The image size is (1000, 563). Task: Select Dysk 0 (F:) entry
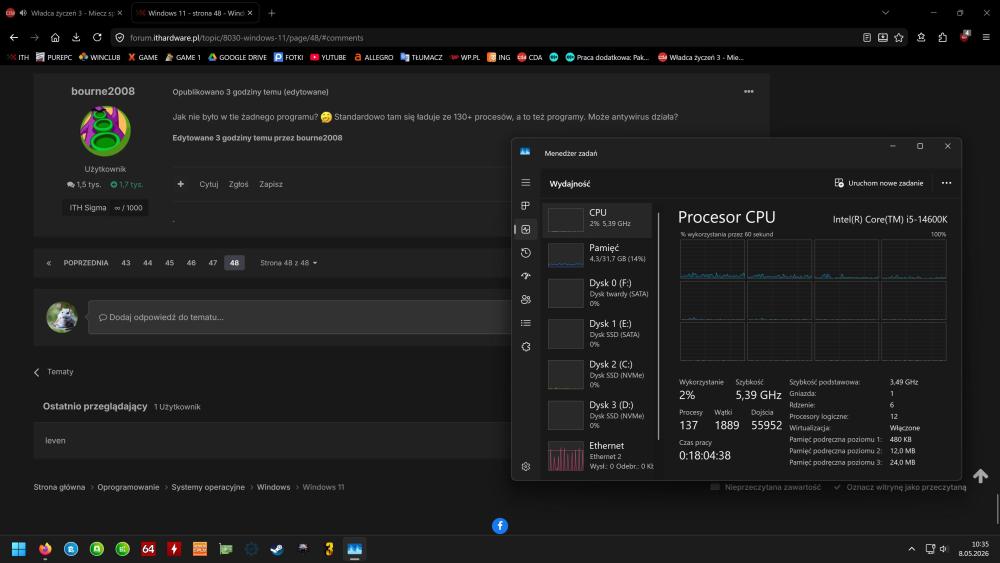(x=598, y=293)
